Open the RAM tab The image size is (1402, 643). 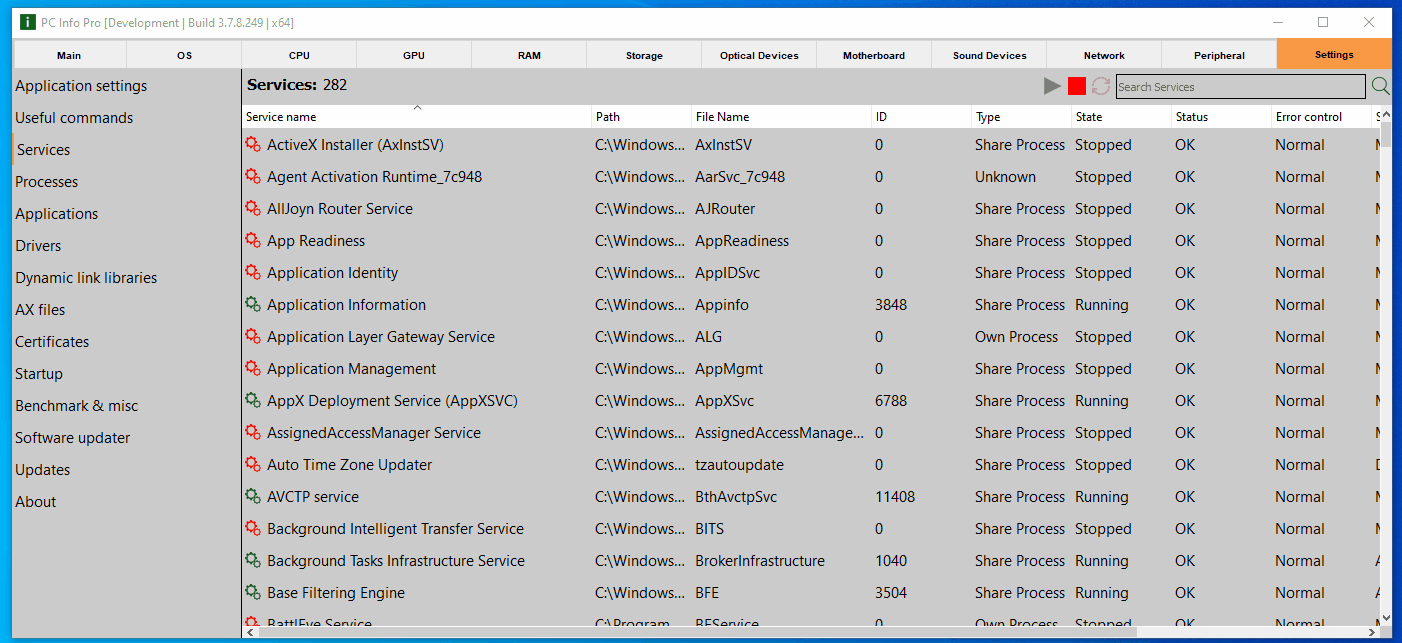coord(529,55)
